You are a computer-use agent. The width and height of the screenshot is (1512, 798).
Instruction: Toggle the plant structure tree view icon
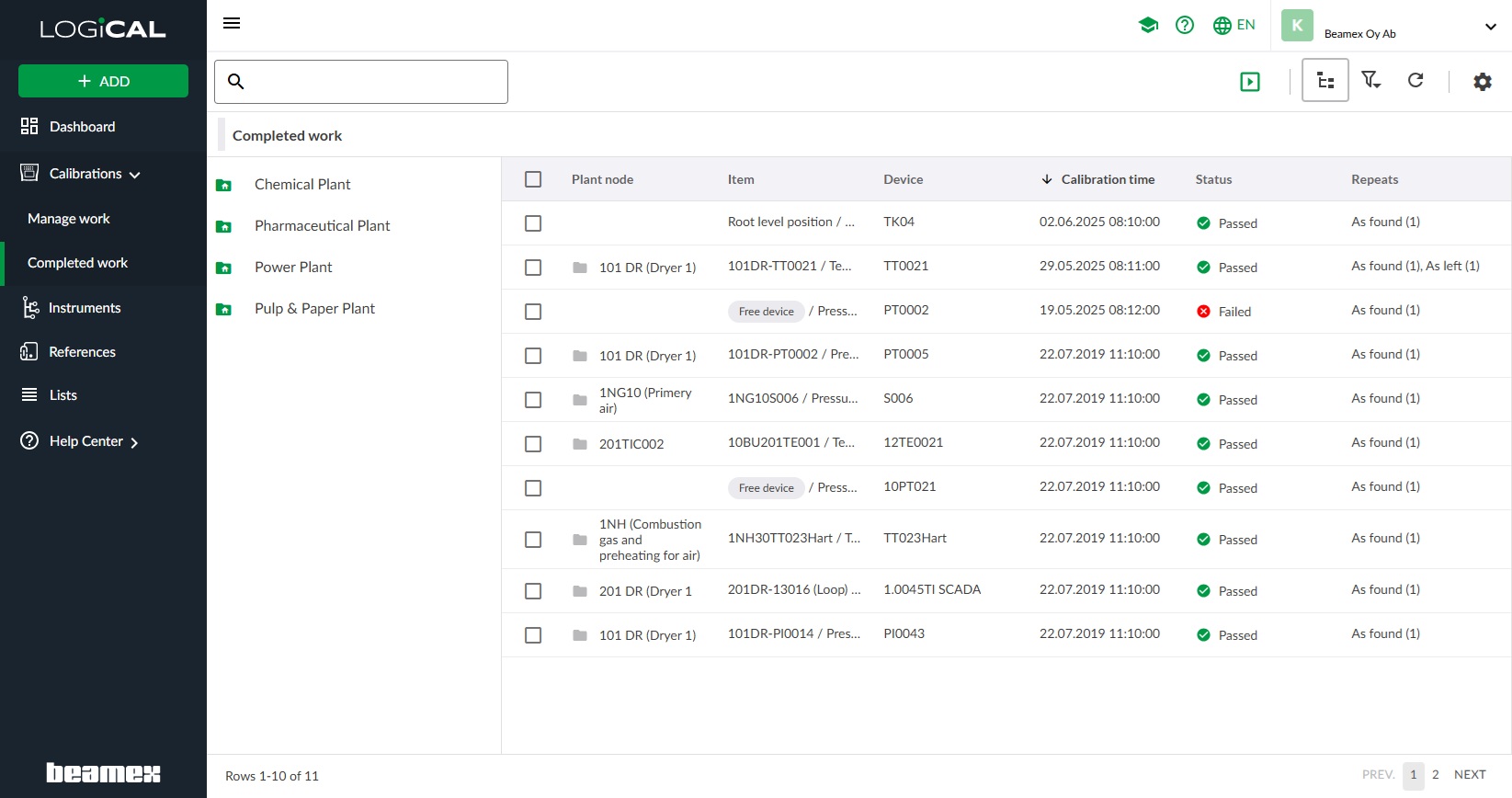click(1325, 81)
